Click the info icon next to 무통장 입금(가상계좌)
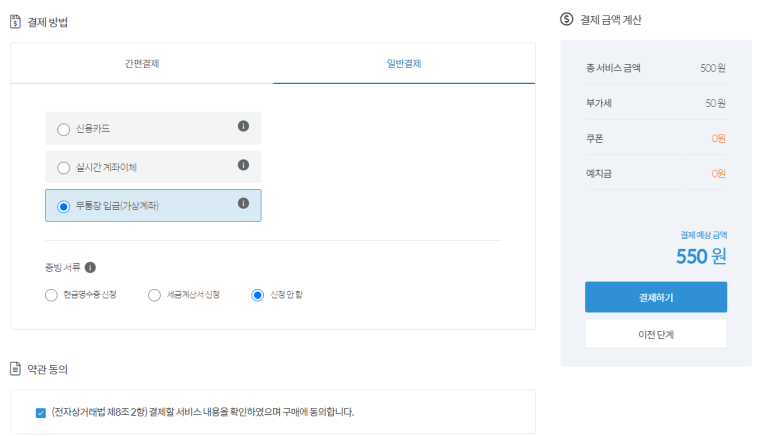Viewport: 773px width, 436px height. pos(243,203)
